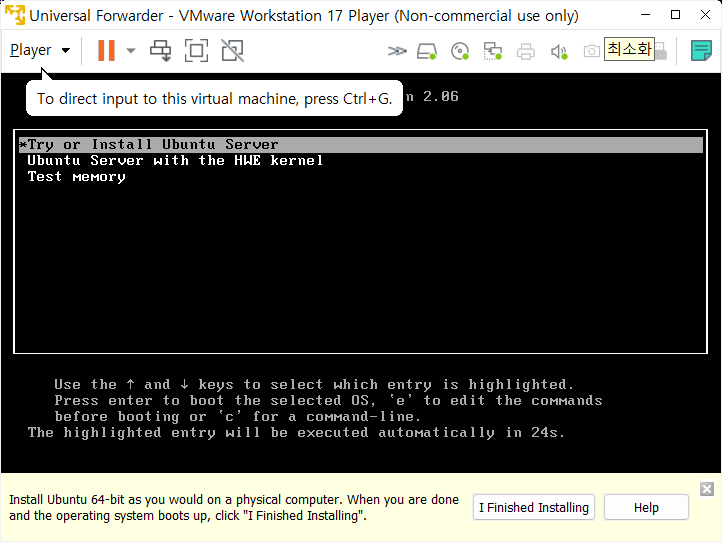Toggle Unity mode icon
722x542 pixels.
[x=233, y=50]
